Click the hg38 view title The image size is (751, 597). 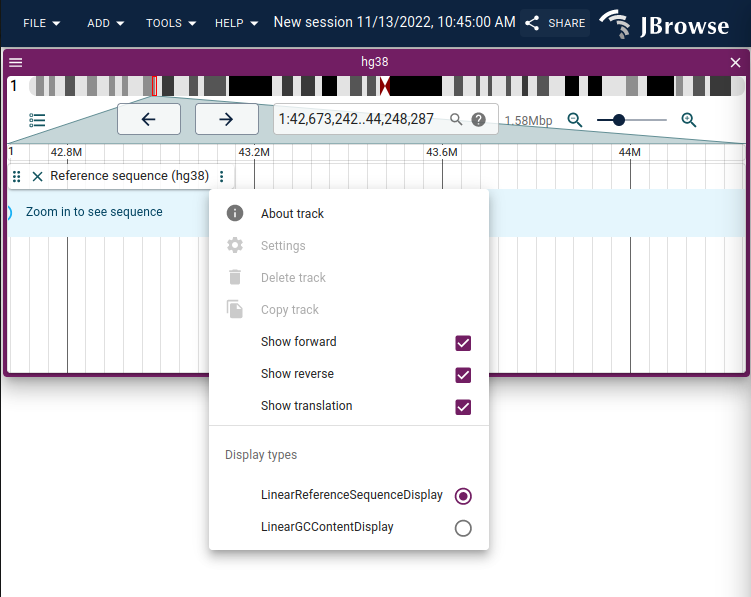pyautogui.click(x=375, y=62)
